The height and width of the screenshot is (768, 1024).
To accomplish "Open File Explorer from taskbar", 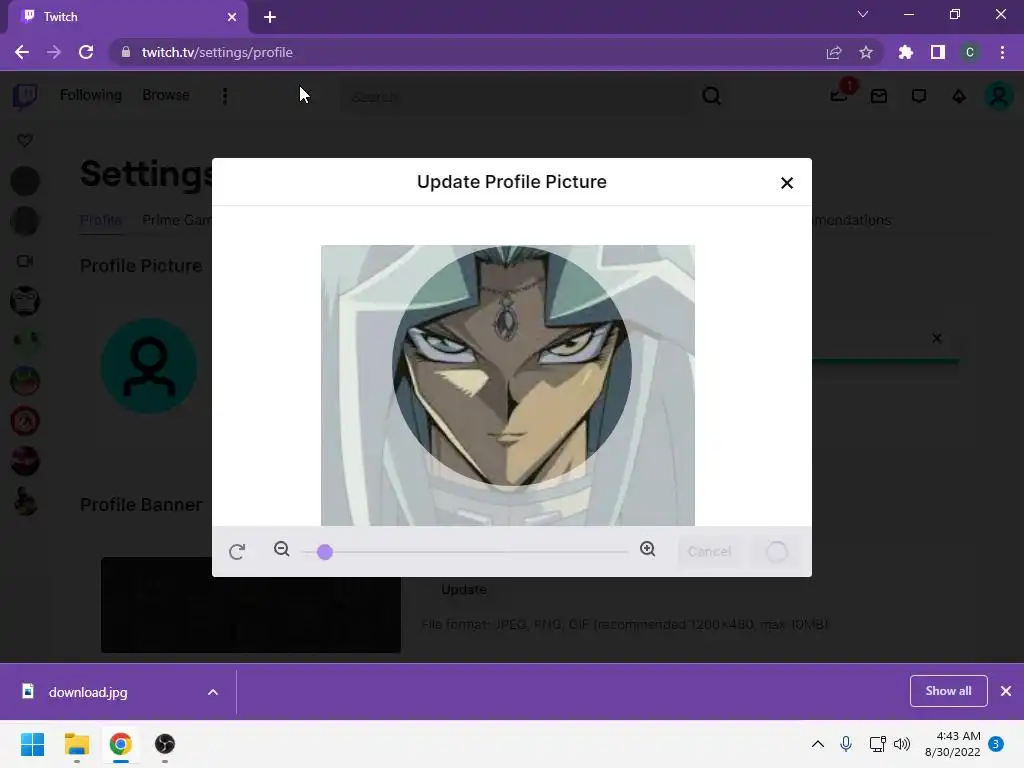I will click(x=76, y=744).
